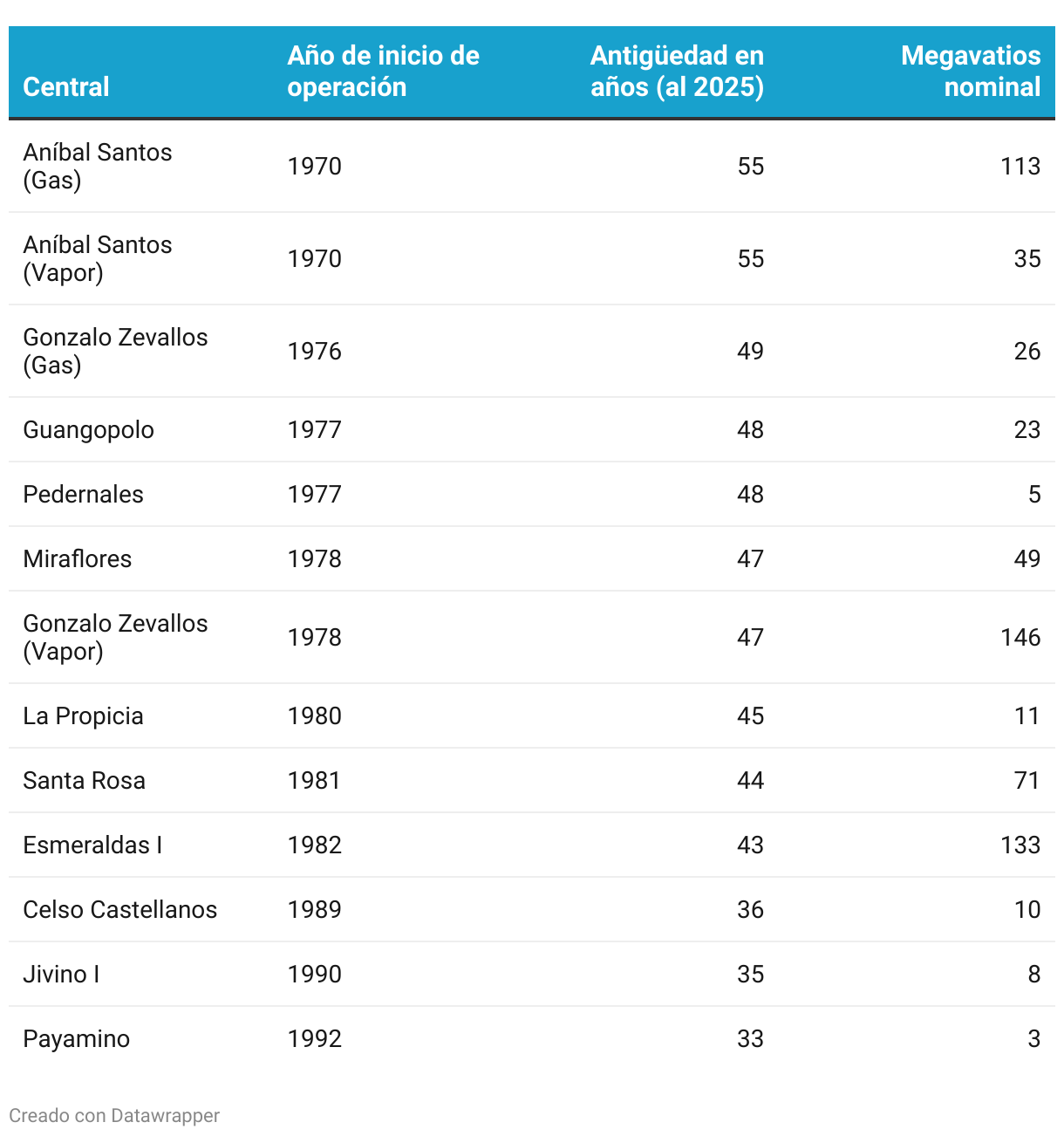Click the Megavatios nominal column header

tap(971, 71)
